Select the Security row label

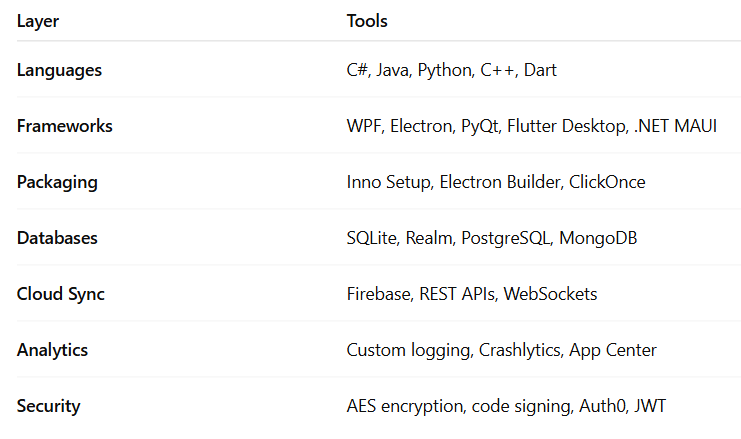pyautogui.click(x=49, y=406)
